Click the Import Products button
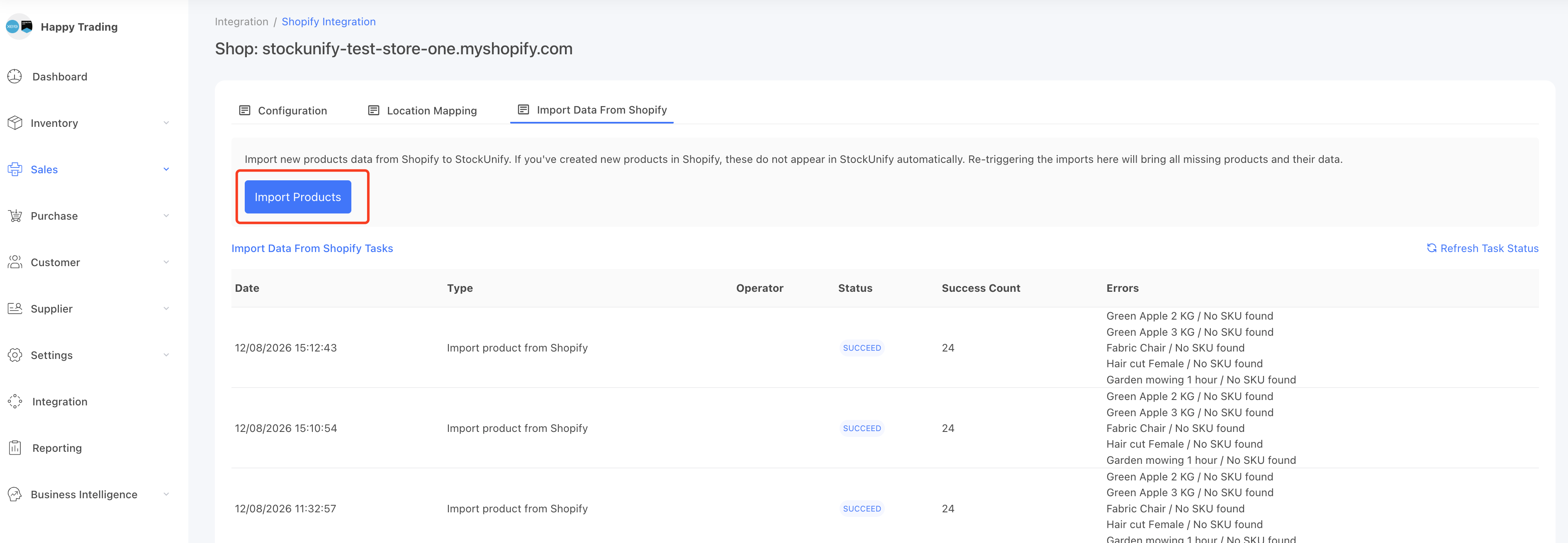The height and width of the screenshot is (543, 1568). (298, 197)
